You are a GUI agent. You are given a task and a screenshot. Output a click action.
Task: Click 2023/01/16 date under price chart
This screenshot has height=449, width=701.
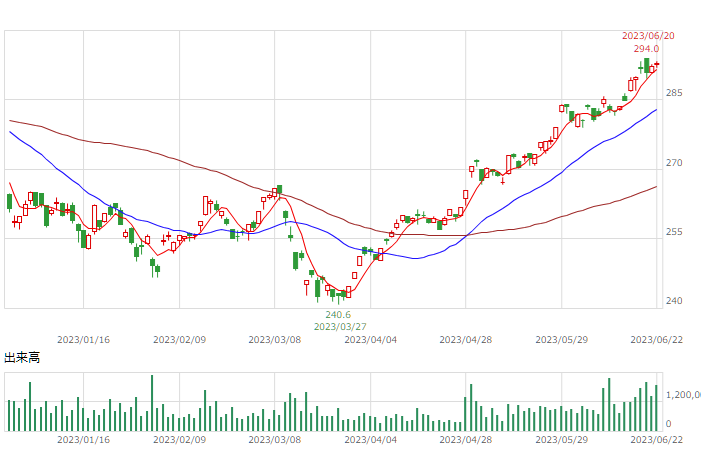(83, 340)
